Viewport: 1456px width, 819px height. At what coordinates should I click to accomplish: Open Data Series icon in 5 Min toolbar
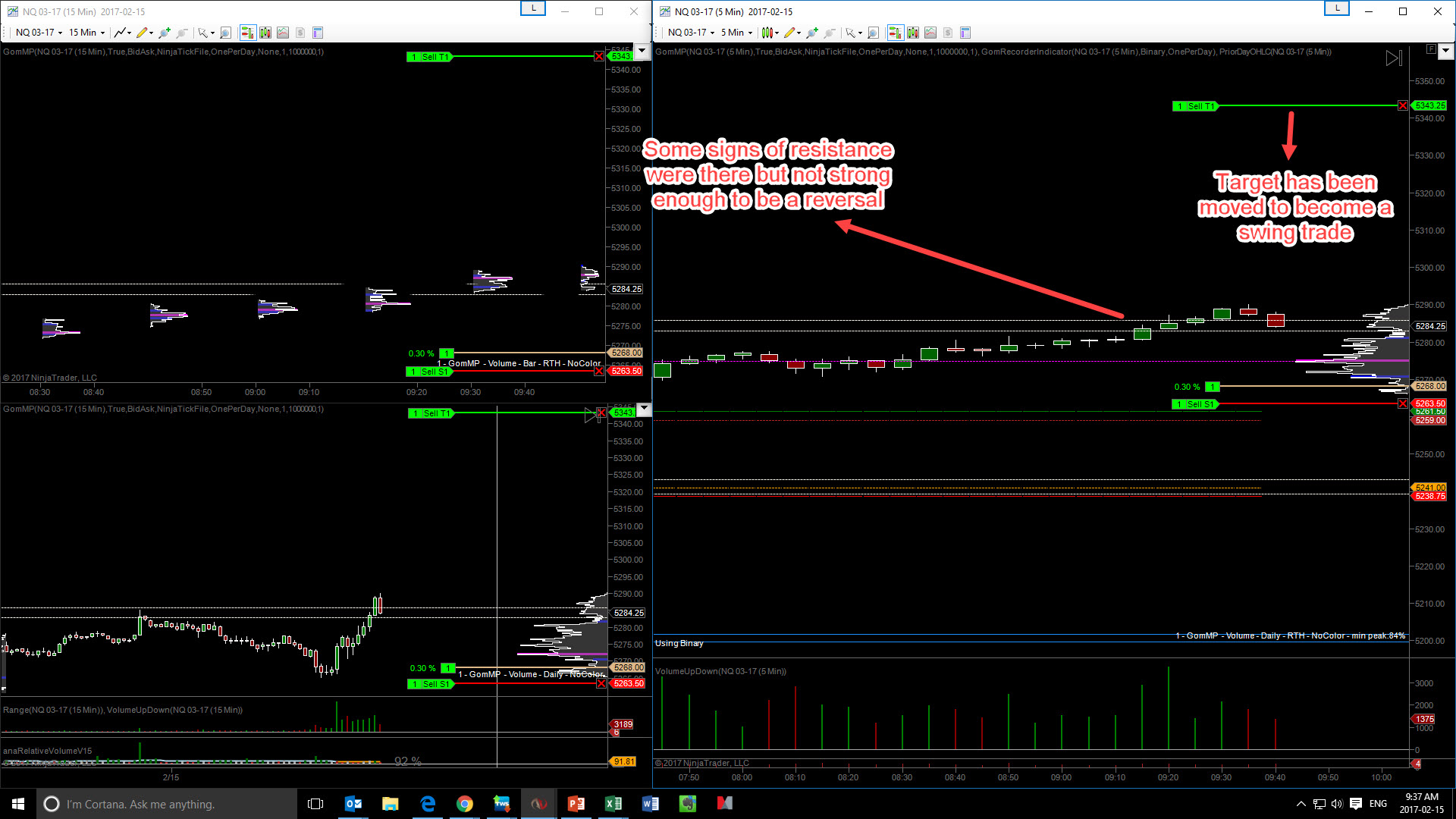[912, 33]
